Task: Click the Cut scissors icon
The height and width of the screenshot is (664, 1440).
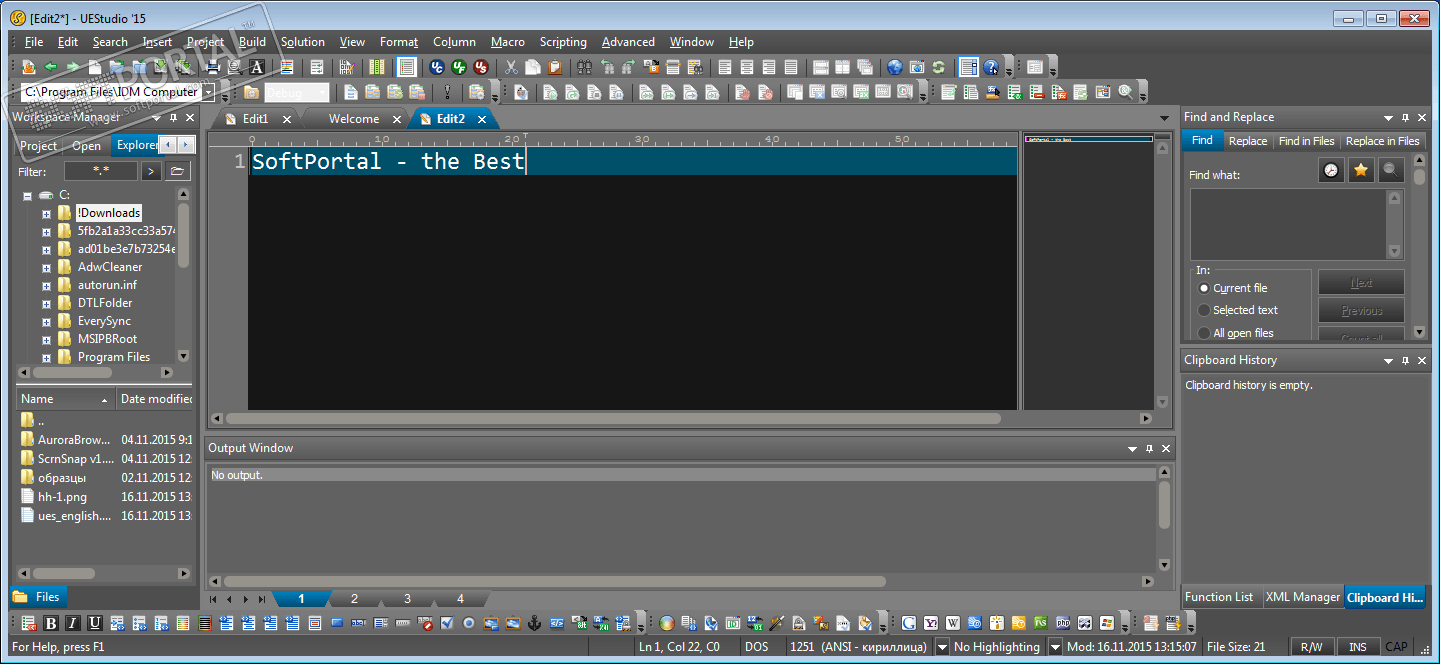Action: pyautogui.click(x=511, y=67)
